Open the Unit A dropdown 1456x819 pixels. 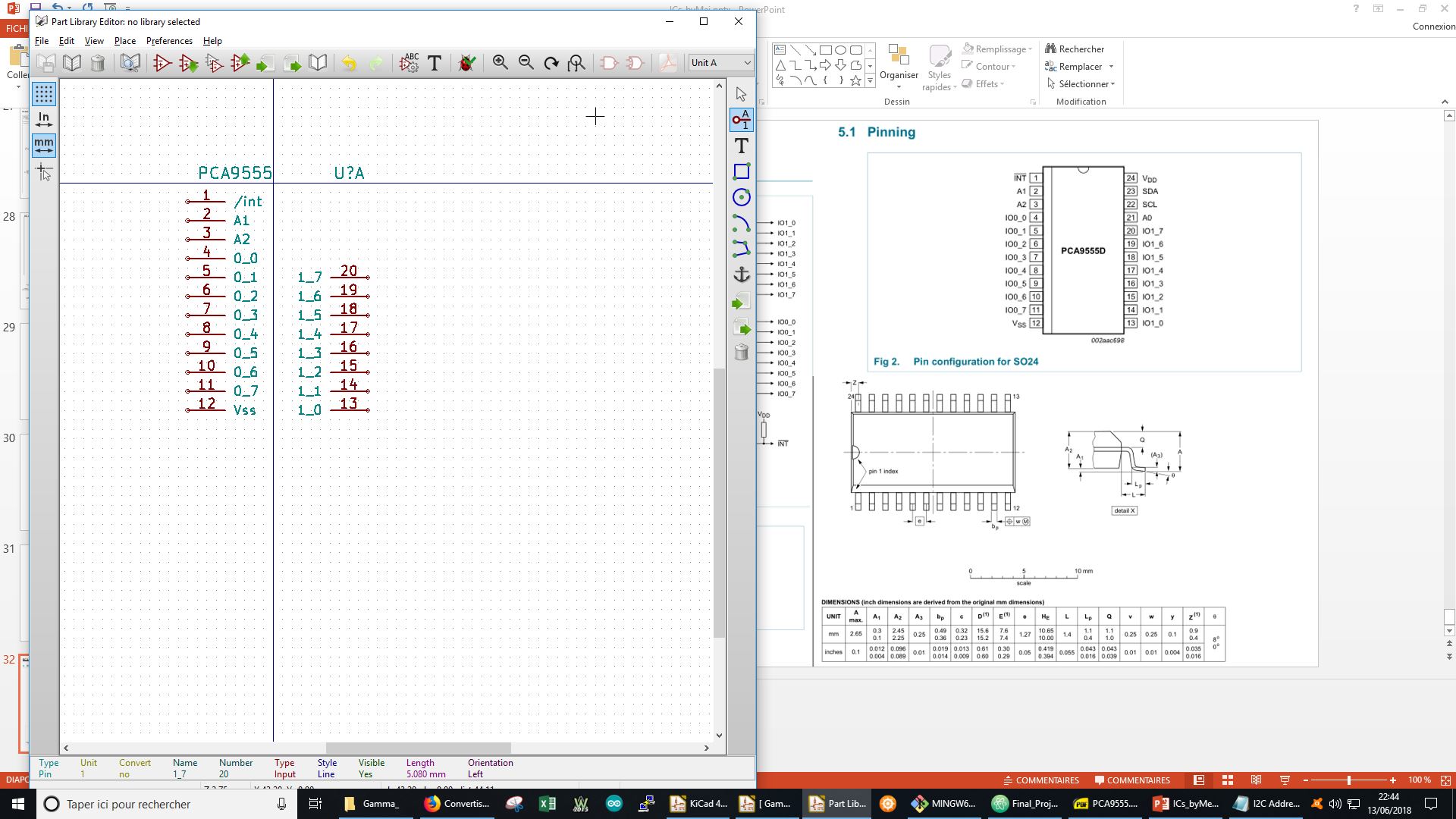pyautogui.click(x=720, y=63)
